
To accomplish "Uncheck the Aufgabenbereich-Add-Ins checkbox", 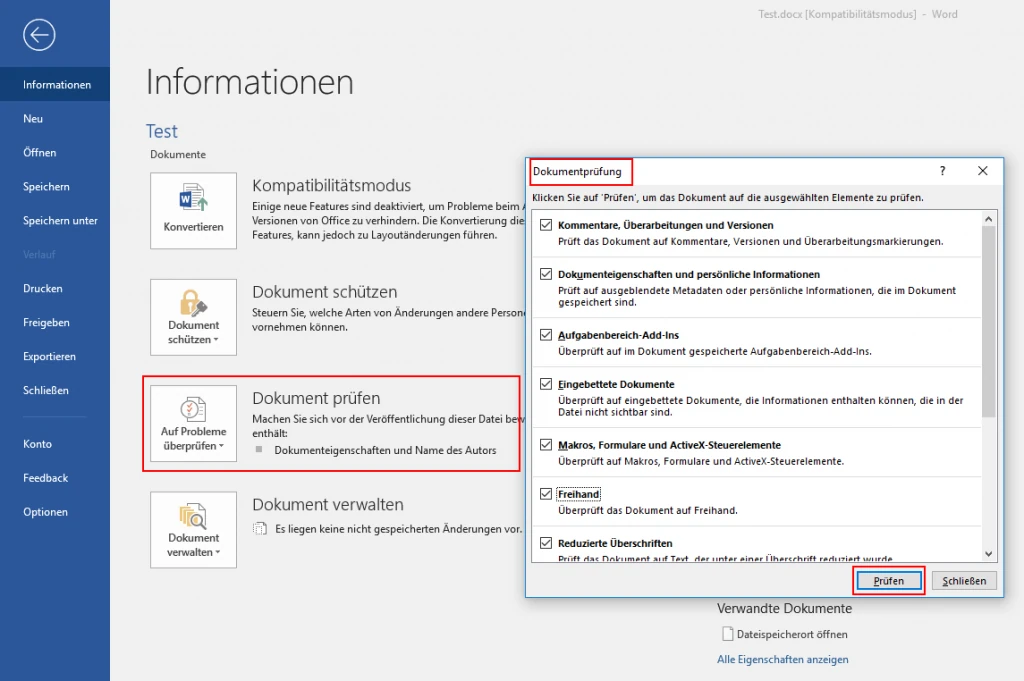I will pos(546,335).
